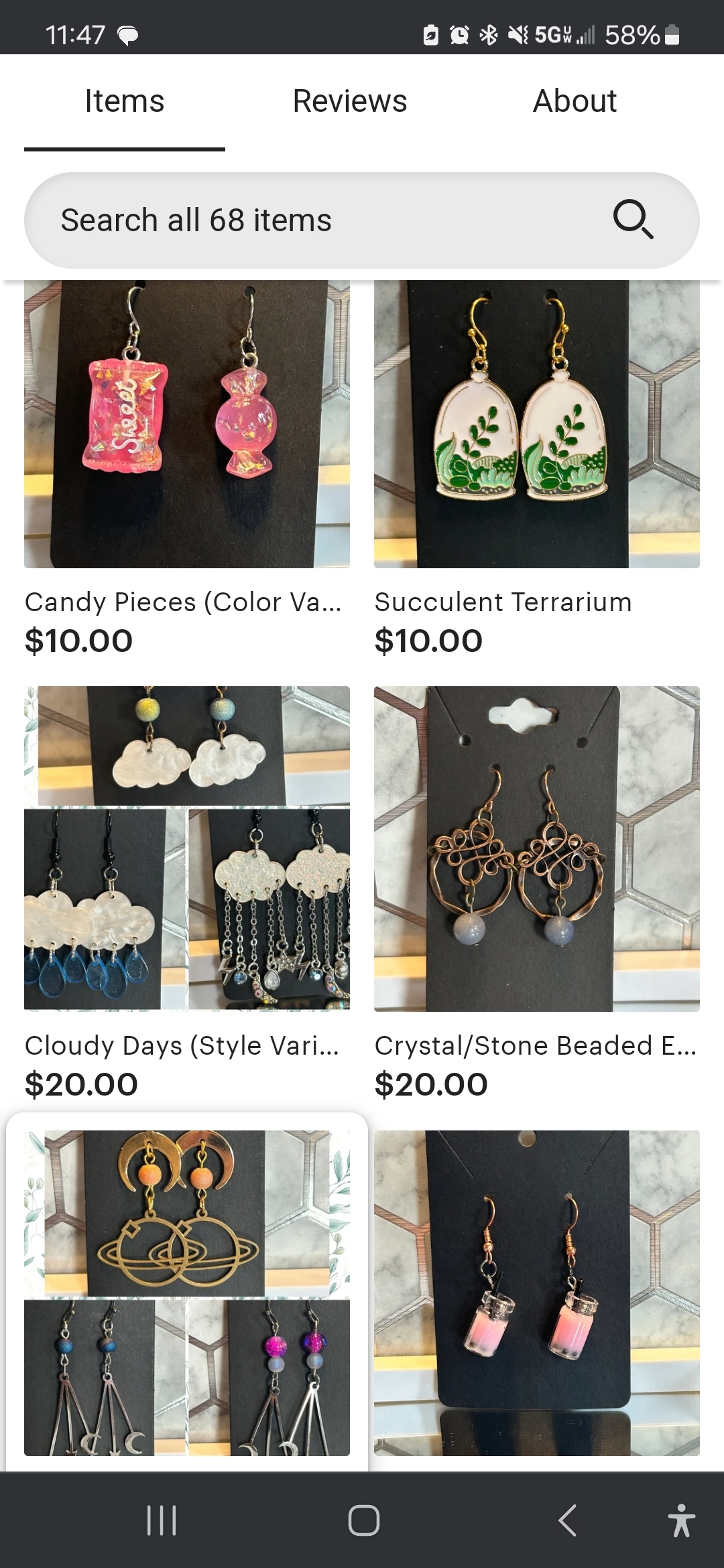Tap the Android home button
Image resolution: width=724 pixels, height=1568 pixels.
tap(364, 1520)
